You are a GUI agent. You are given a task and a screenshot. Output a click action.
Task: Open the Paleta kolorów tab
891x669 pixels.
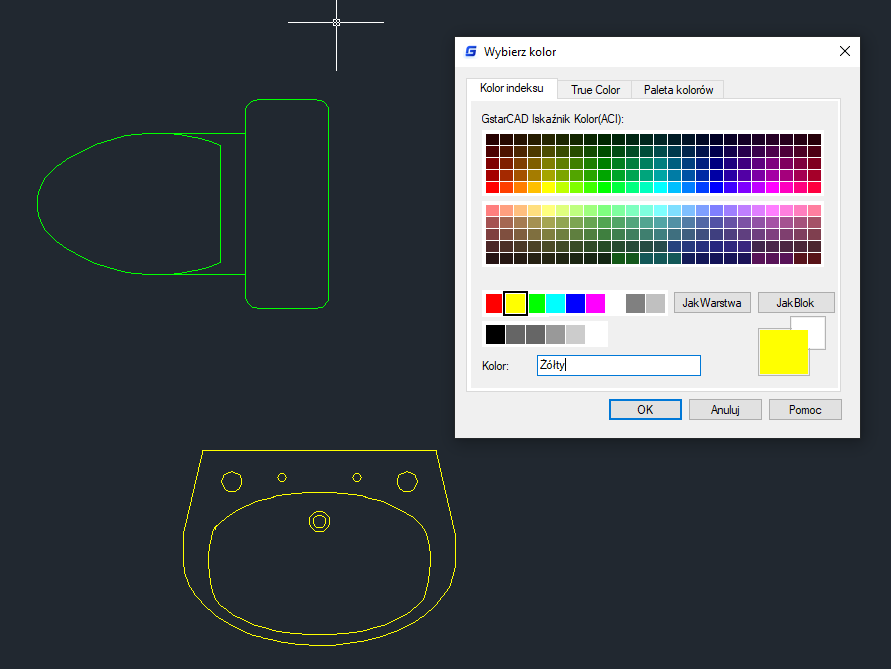[678, 90]
